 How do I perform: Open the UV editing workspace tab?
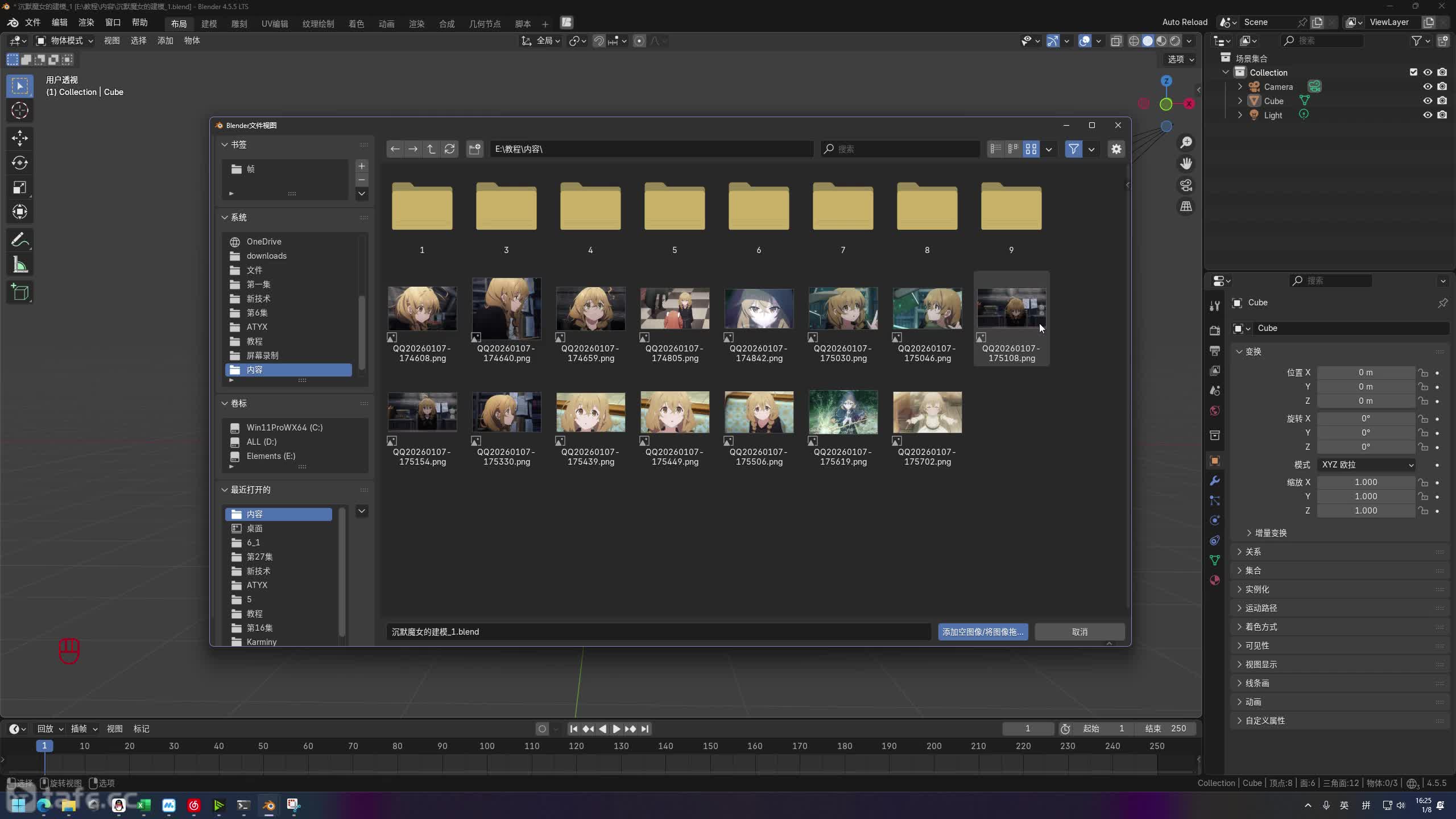click(x=275, y=24)
